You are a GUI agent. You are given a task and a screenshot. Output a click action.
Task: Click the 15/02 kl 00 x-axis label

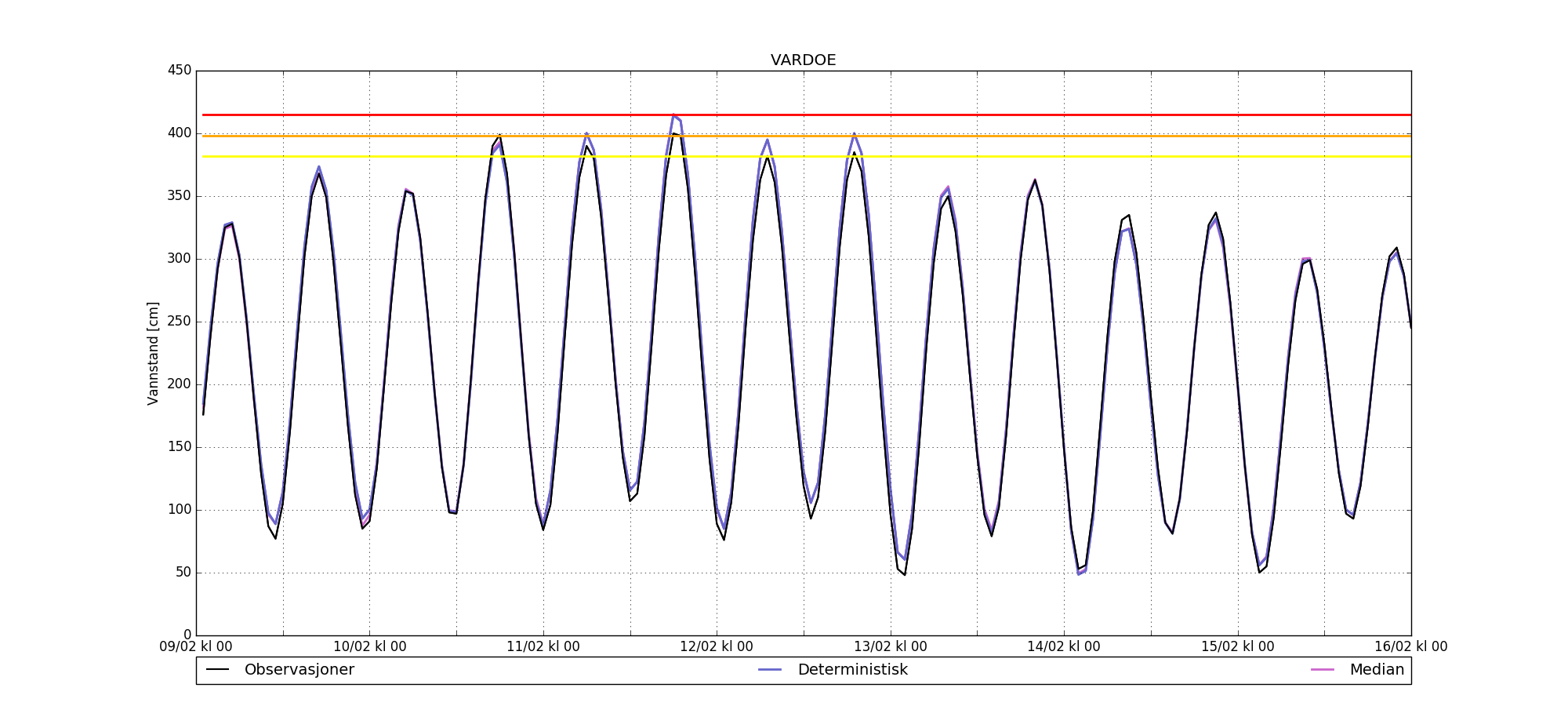tap(1238, 647)
